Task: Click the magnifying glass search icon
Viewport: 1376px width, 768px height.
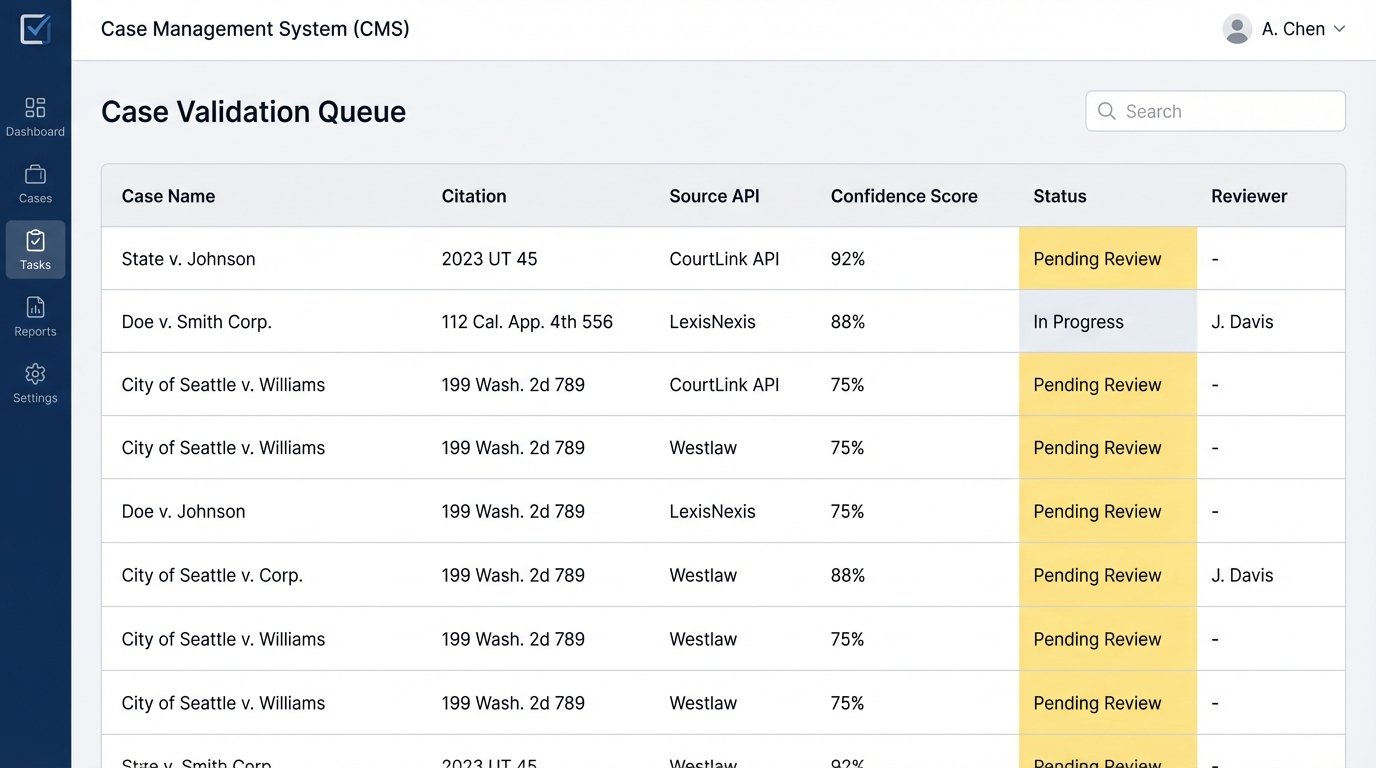Action: [x=1106, y=111]
